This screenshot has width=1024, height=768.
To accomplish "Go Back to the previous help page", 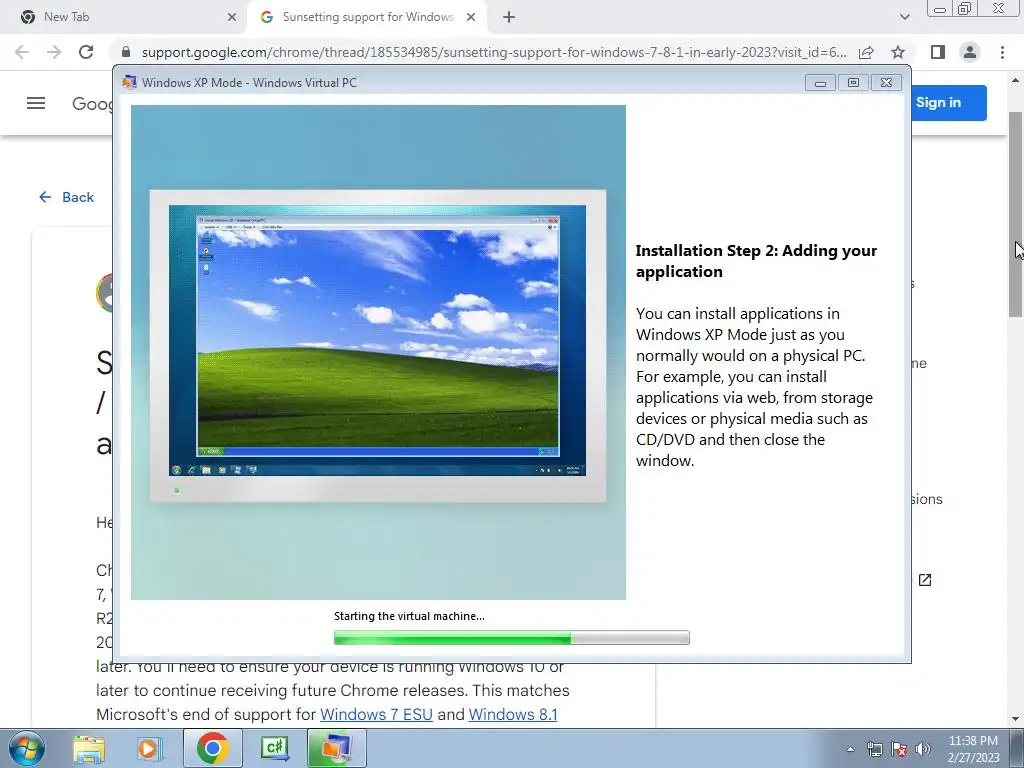I will (x=66, y=197).
